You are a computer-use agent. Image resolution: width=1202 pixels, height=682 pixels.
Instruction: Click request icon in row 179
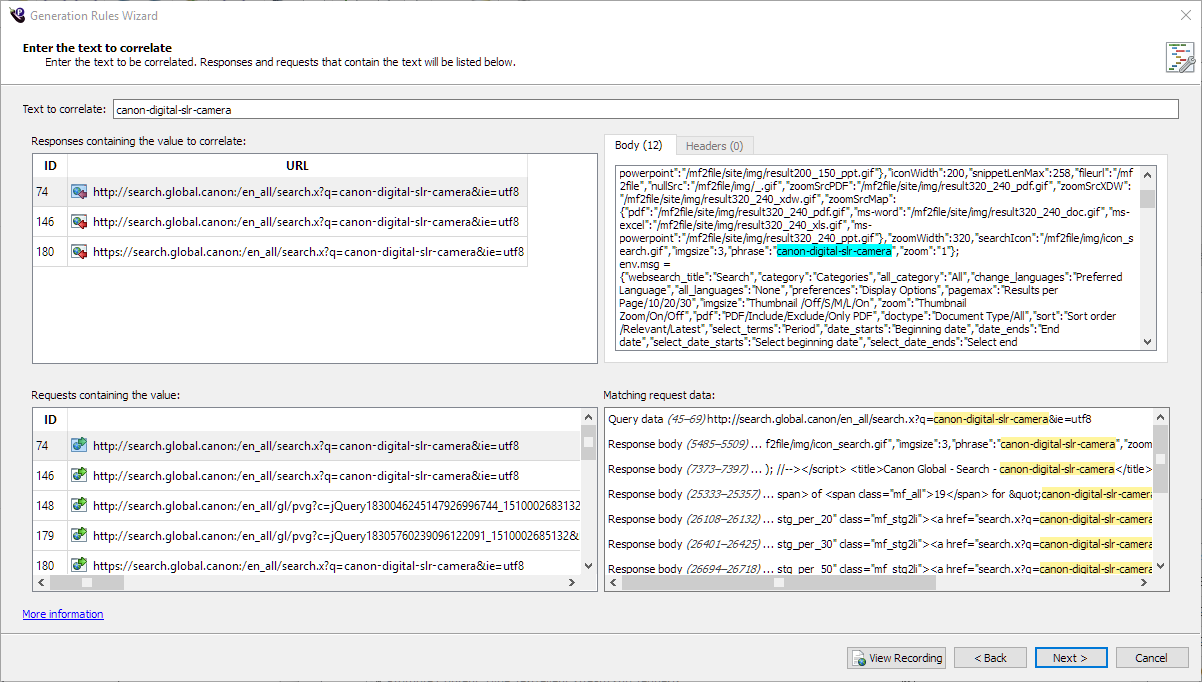pos(79,536)
